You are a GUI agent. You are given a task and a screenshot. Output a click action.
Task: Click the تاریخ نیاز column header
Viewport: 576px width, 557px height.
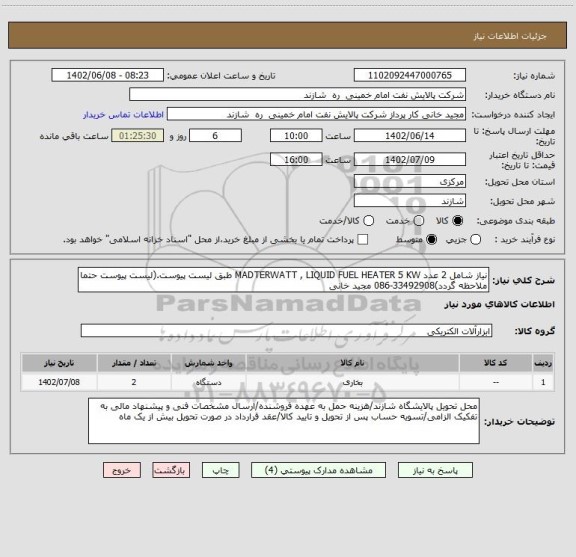(59, 363)
